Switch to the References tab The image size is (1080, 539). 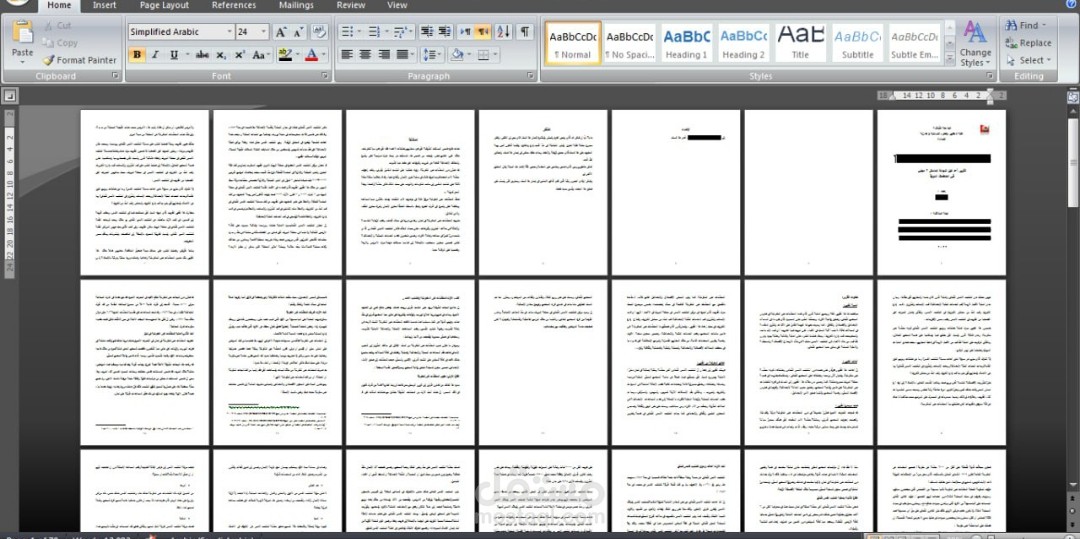(x=234, y=5)
